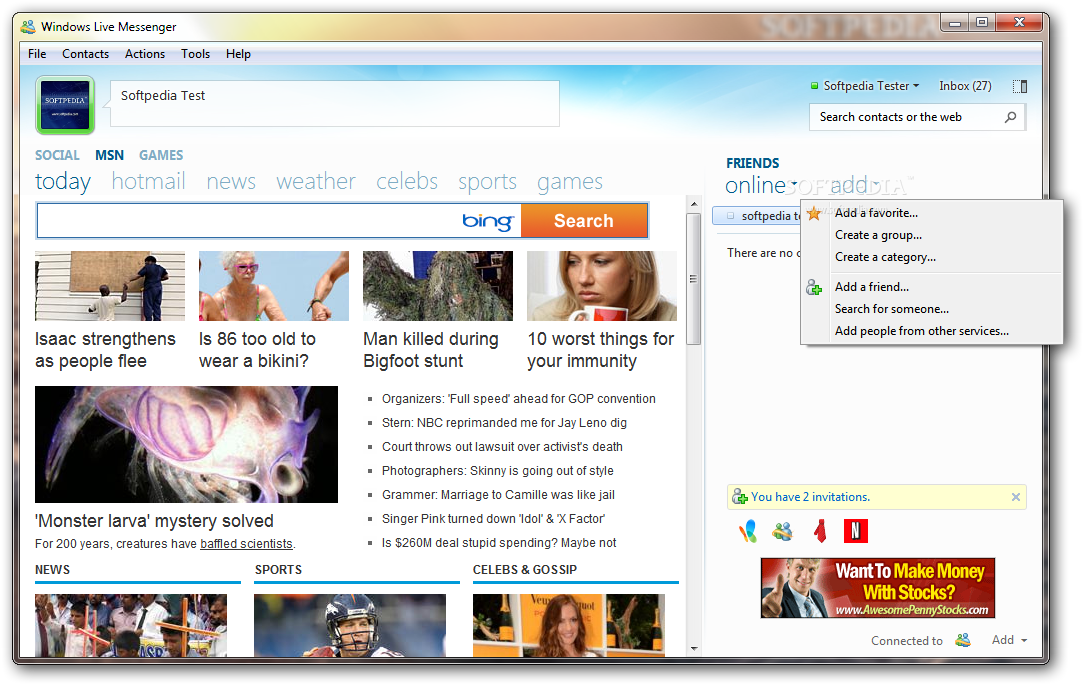1084x685 pixels.
Task: Click the red tie icon
Action: 820,531
